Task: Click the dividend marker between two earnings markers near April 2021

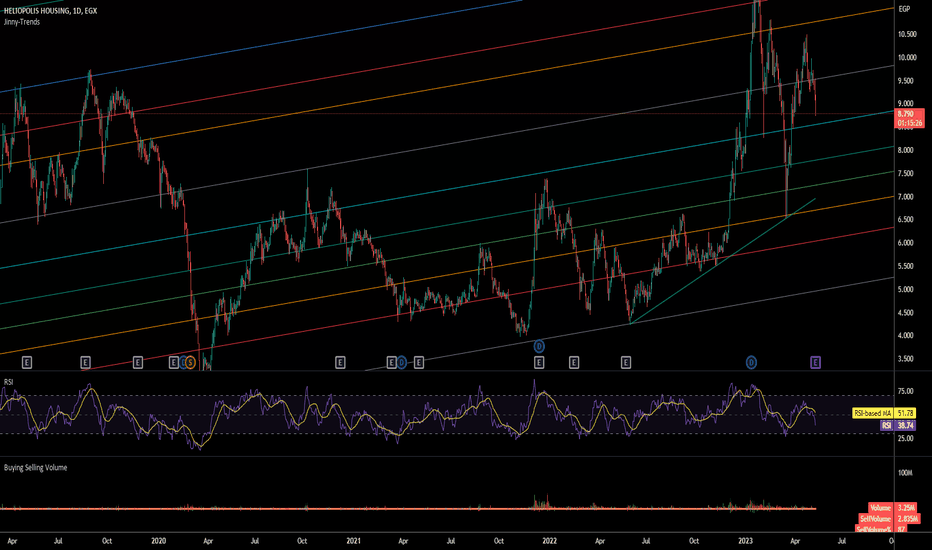Action: pyautogui.click(x=402, y=362)
